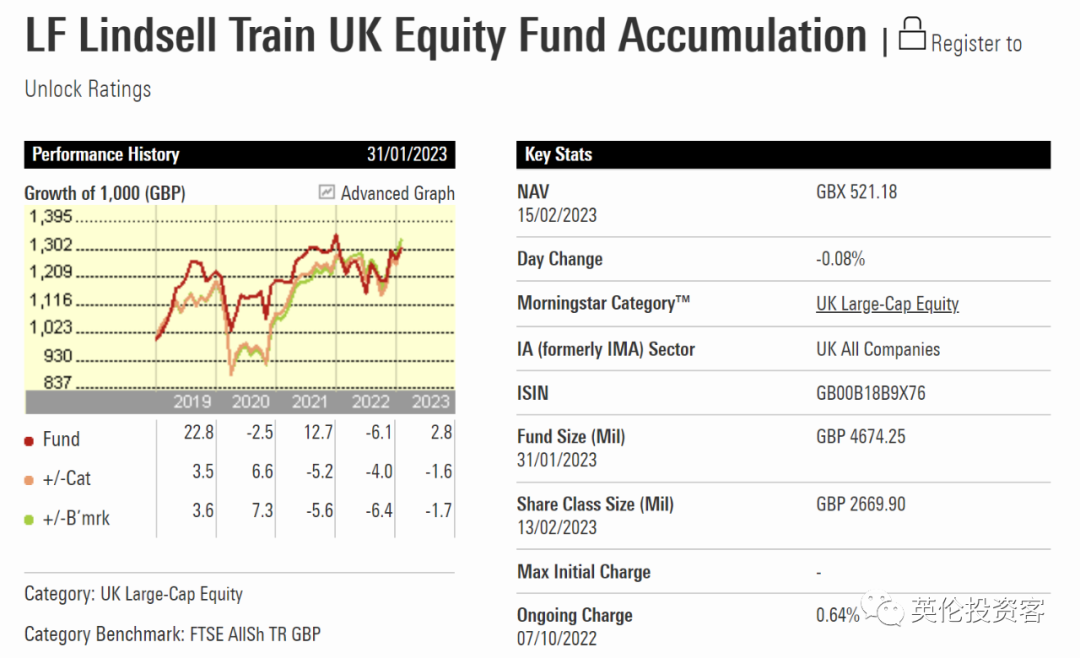Click the NAV value GBX 521.18
The height and width of the screenshot is (658, 1080).
(x=856, y=192)
